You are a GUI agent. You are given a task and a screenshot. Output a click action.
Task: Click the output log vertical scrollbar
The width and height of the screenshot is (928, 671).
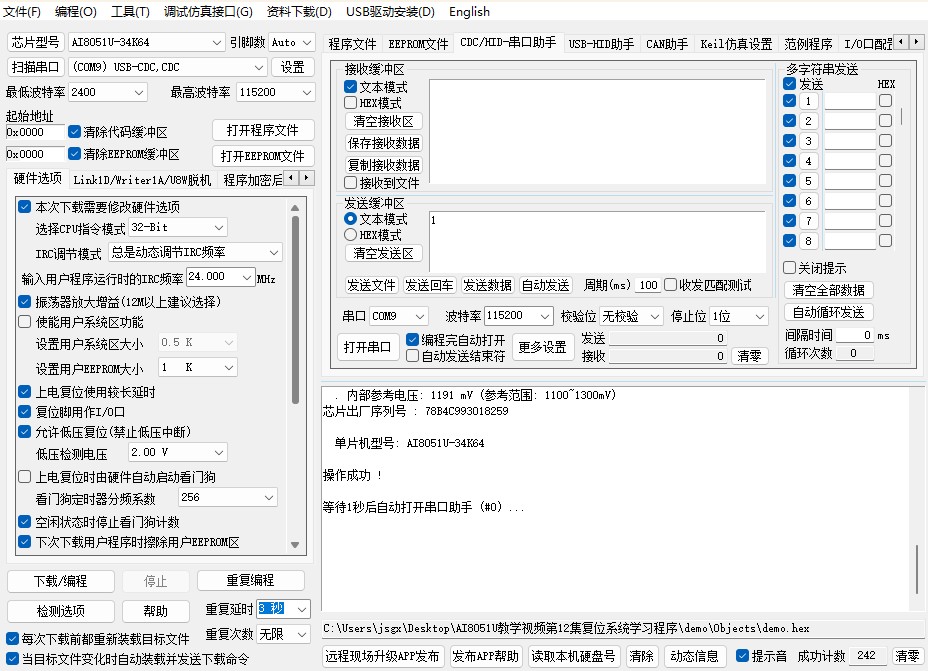pos(917,570)
